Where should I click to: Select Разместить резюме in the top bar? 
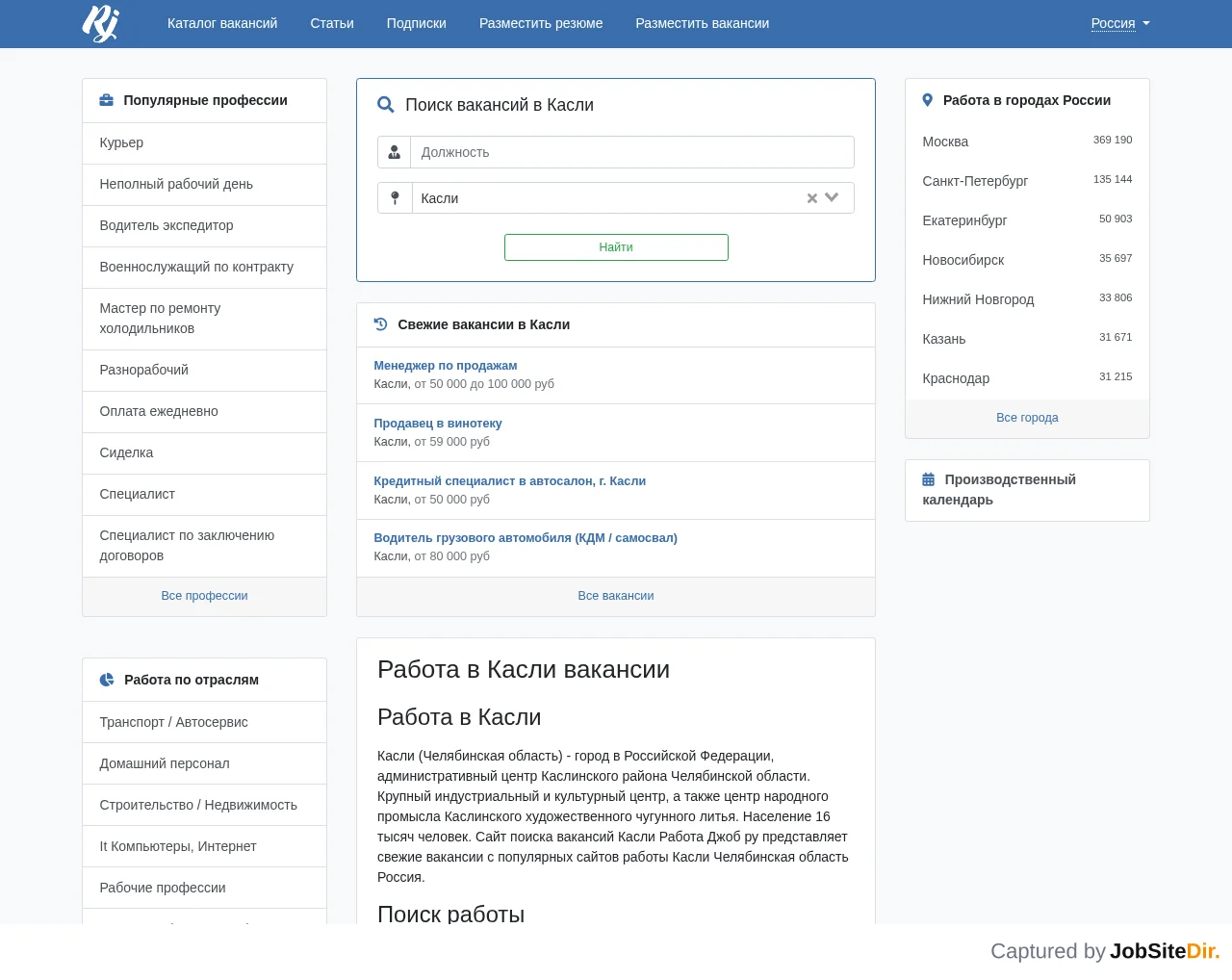tap(541, 23)
